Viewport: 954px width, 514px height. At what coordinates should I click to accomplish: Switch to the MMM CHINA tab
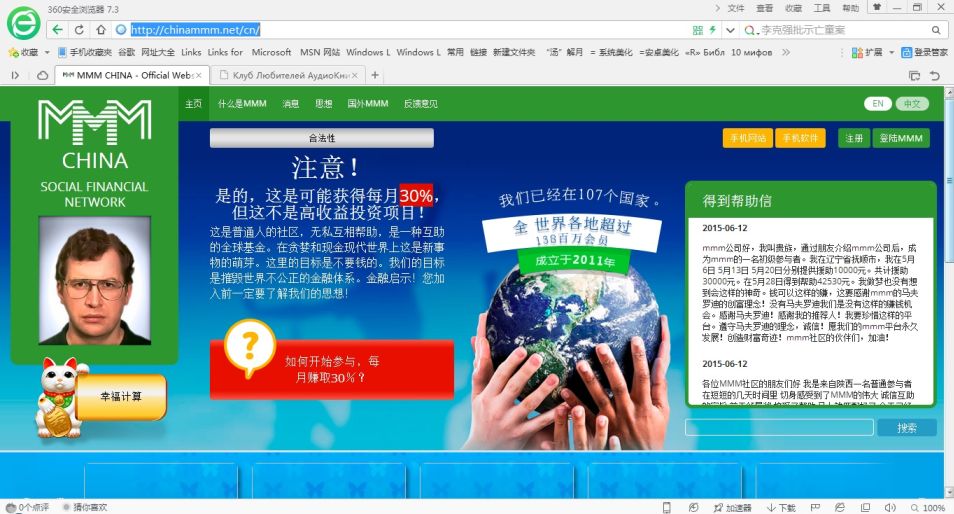pyautogui.click(x=133, y=75)
